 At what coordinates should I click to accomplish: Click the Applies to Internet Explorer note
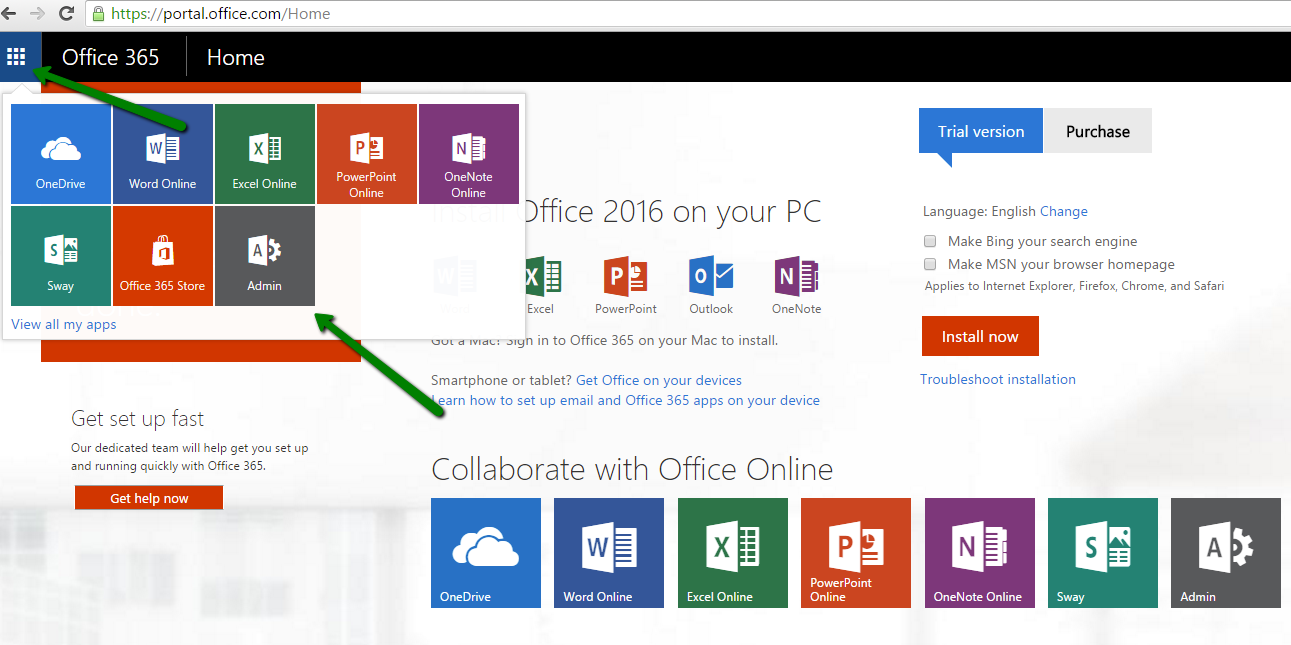tap(1074, 286)
